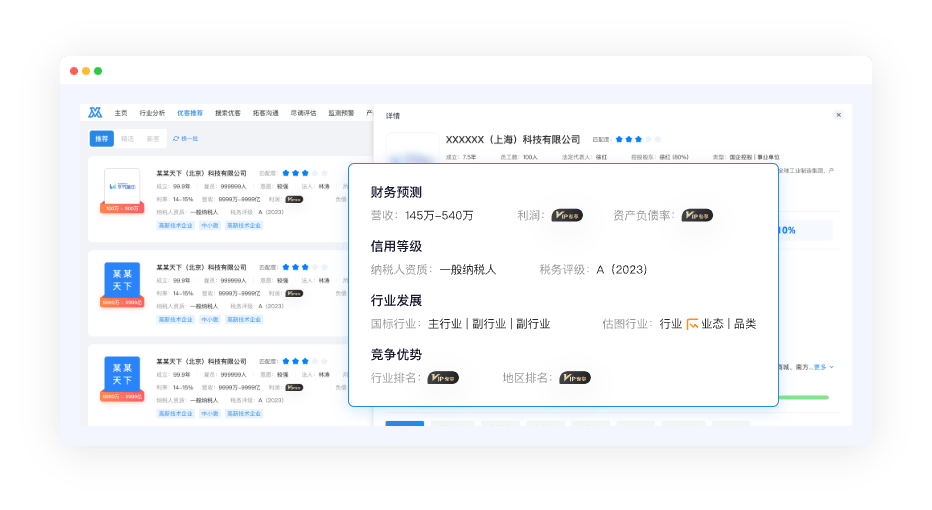
Task: Open the 尽调评估 menu item
Action: (303, 113)
